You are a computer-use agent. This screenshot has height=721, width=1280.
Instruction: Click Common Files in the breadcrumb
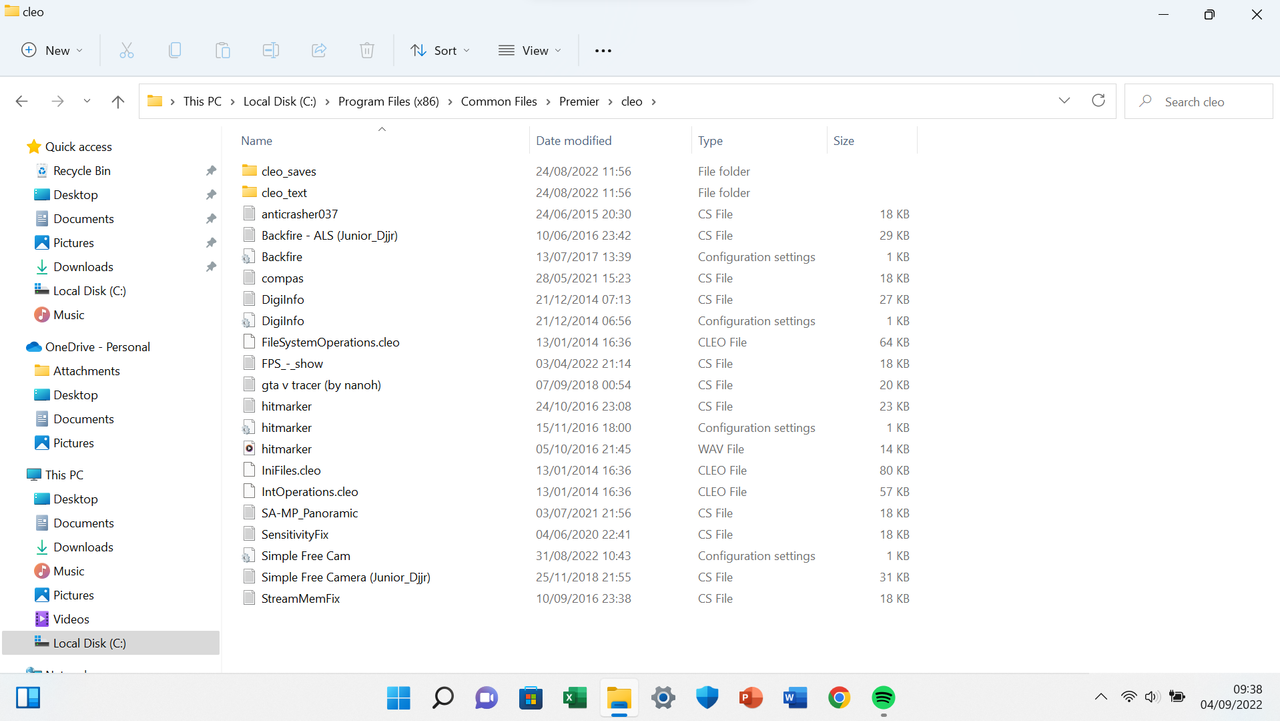coord(499,101)
